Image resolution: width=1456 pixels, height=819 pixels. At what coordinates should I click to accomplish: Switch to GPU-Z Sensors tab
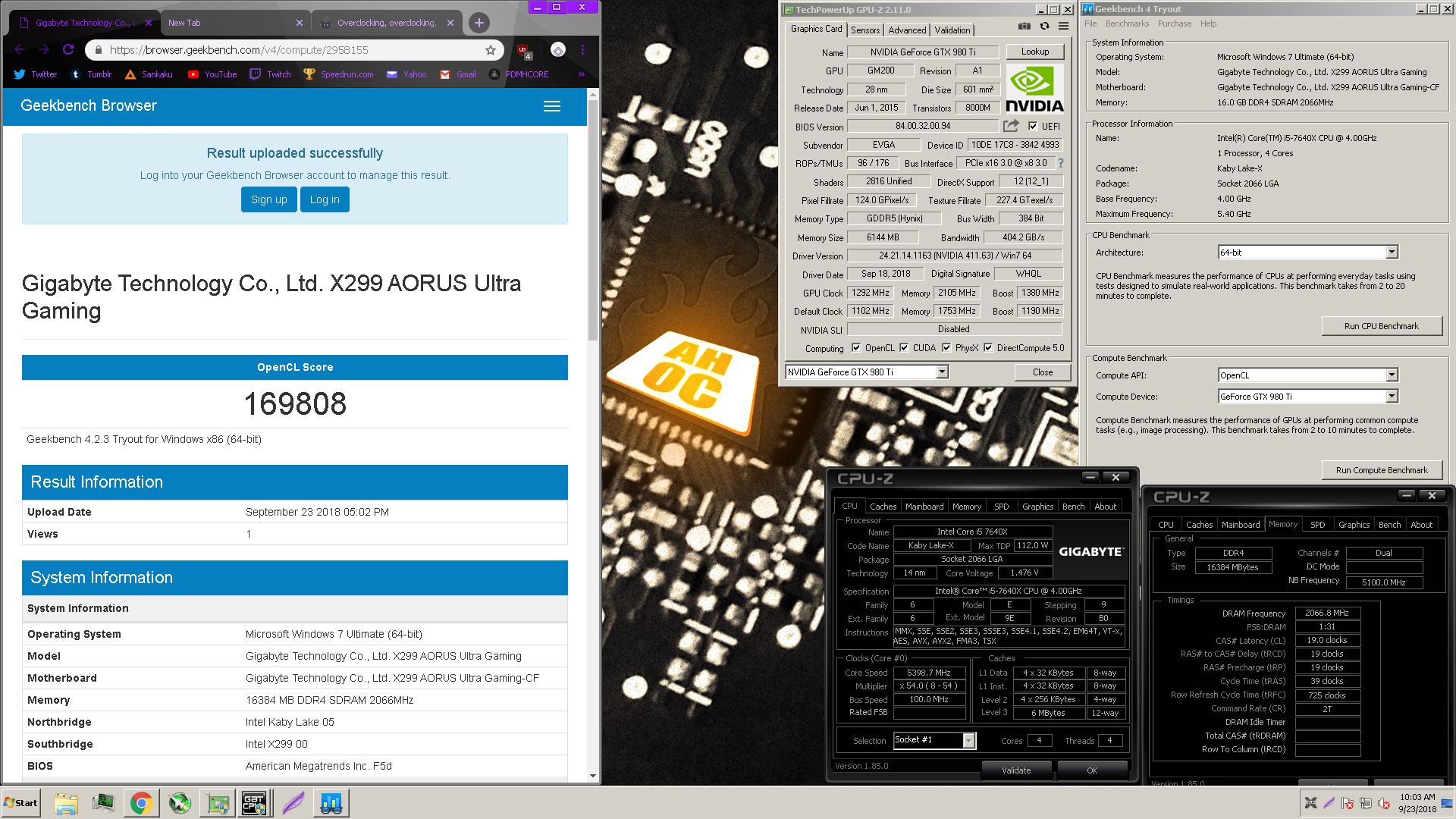click(x=865, y=30)
